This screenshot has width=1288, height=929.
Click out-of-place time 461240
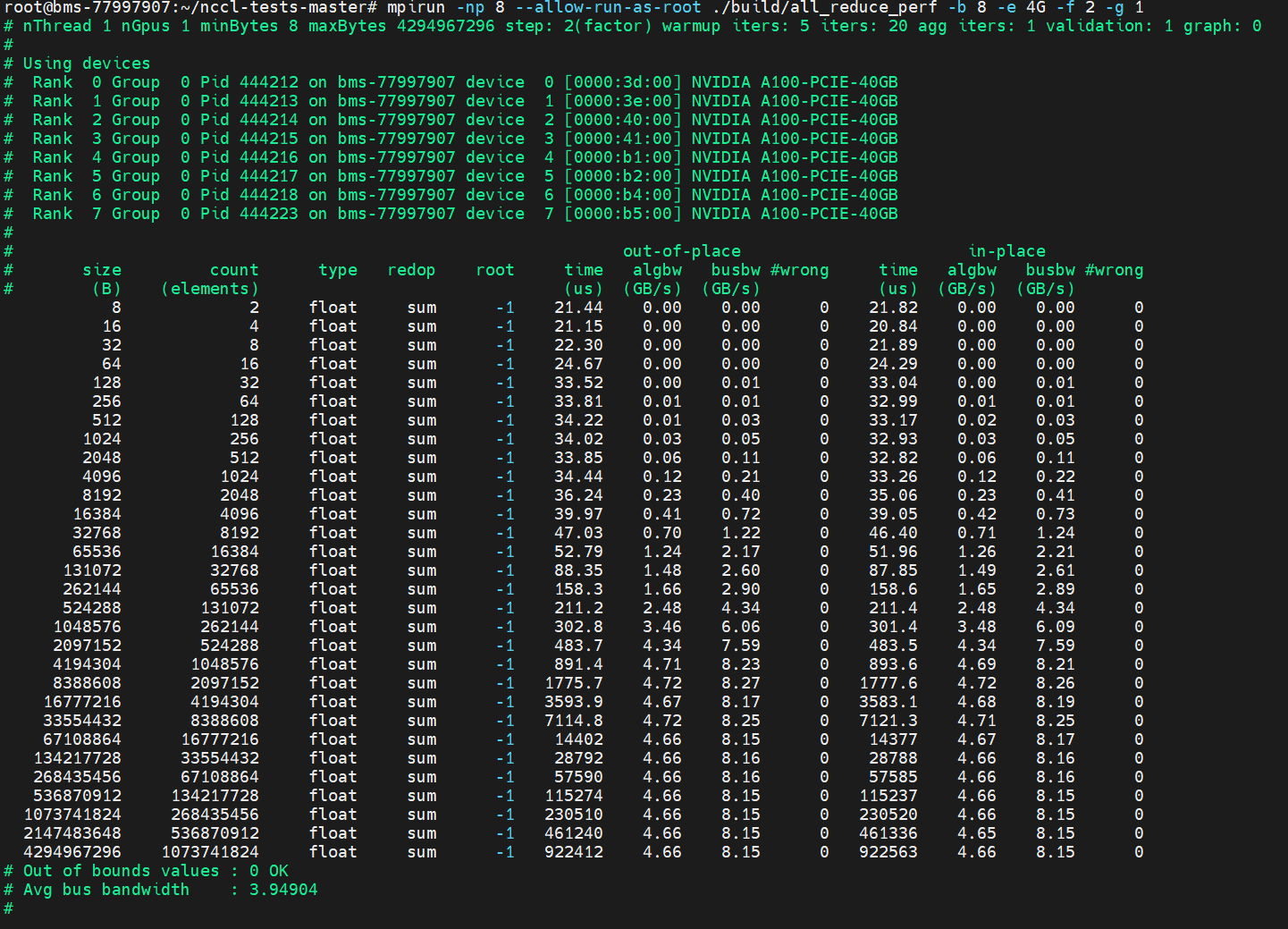coord(574,833)
